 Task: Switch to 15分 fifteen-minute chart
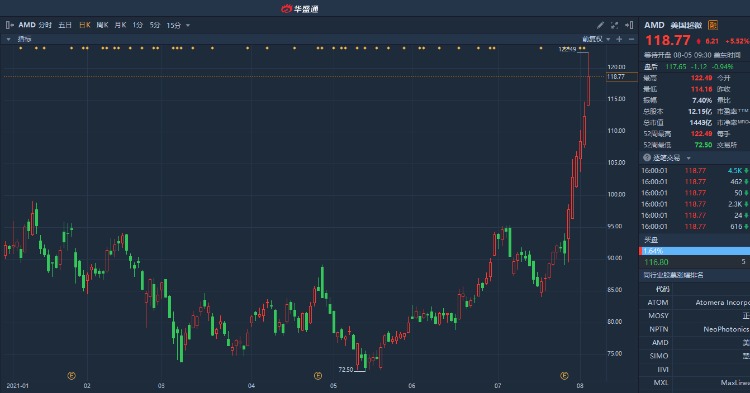click(174, 25)
